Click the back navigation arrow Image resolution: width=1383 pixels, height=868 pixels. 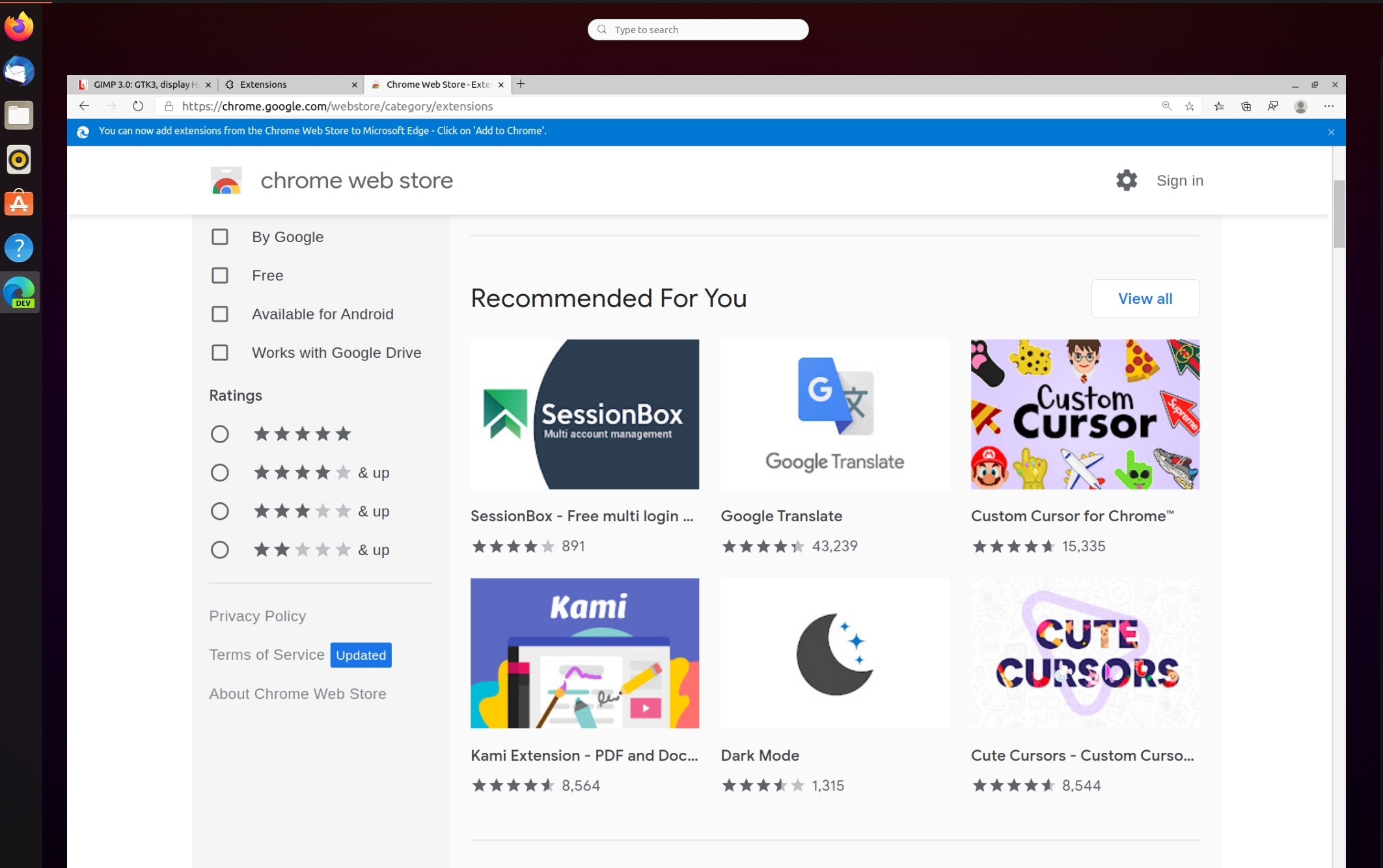click(84, 106)
